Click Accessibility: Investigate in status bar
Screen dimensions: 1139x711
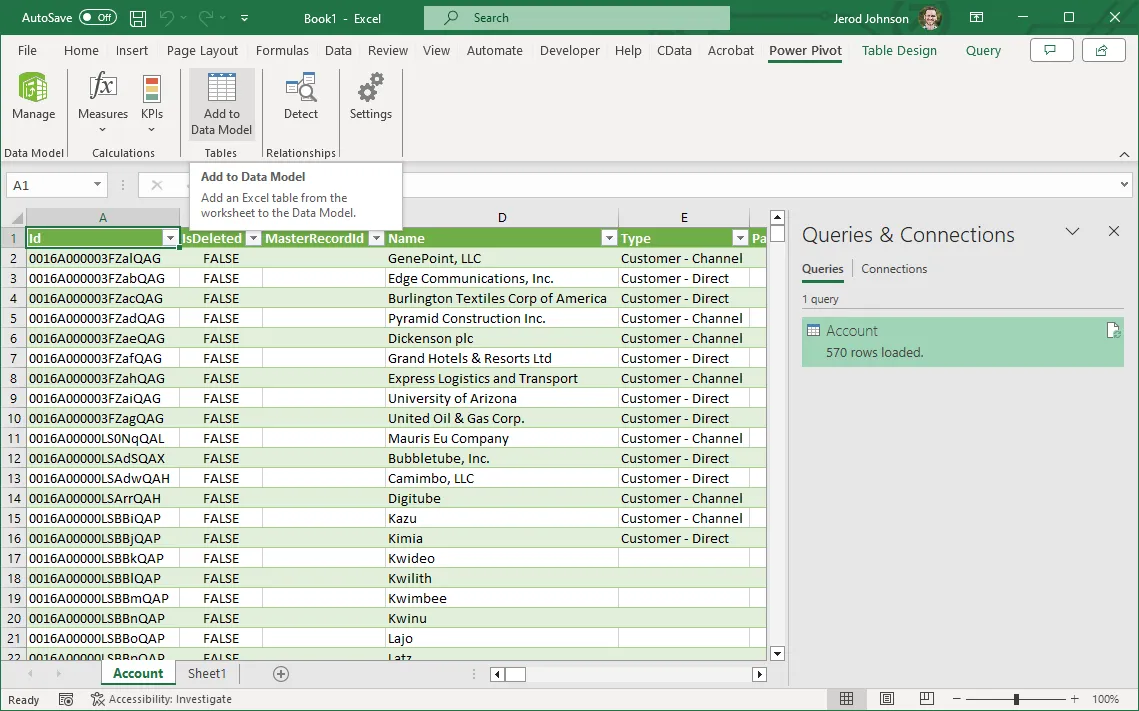(161, 699)
